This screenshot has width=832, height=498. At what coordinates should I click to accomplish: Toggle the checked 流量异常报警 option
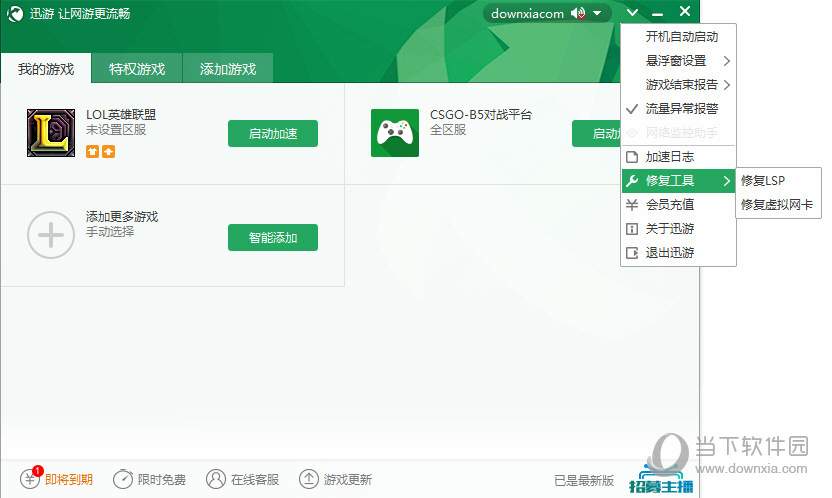pyautogui.click(x=678, y=108)
